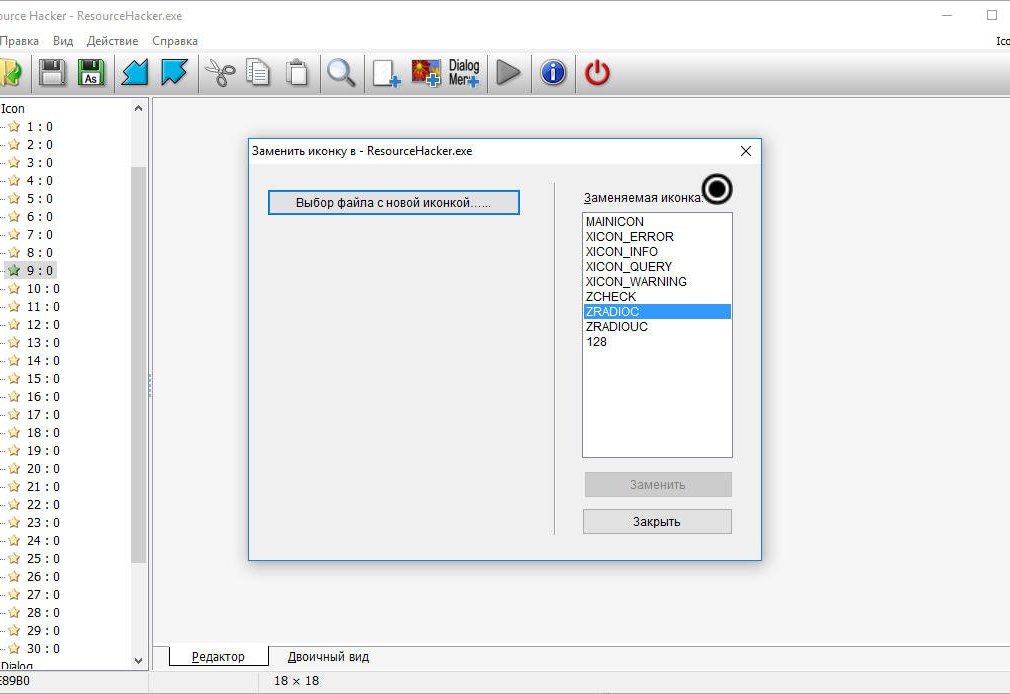Select tree item 26 : 0
The width and height of the screenshot is (1010, 694).
[43, 577]
